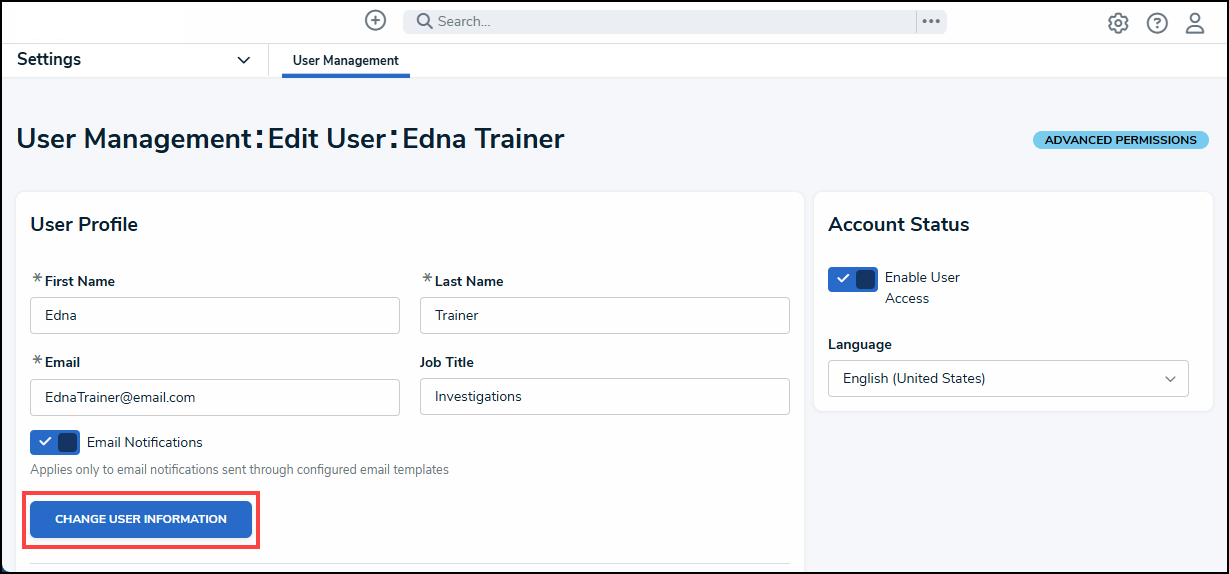Screen dimensions: 1229x574
Task: Open the help question mark icon
Action: (1157, 23)
